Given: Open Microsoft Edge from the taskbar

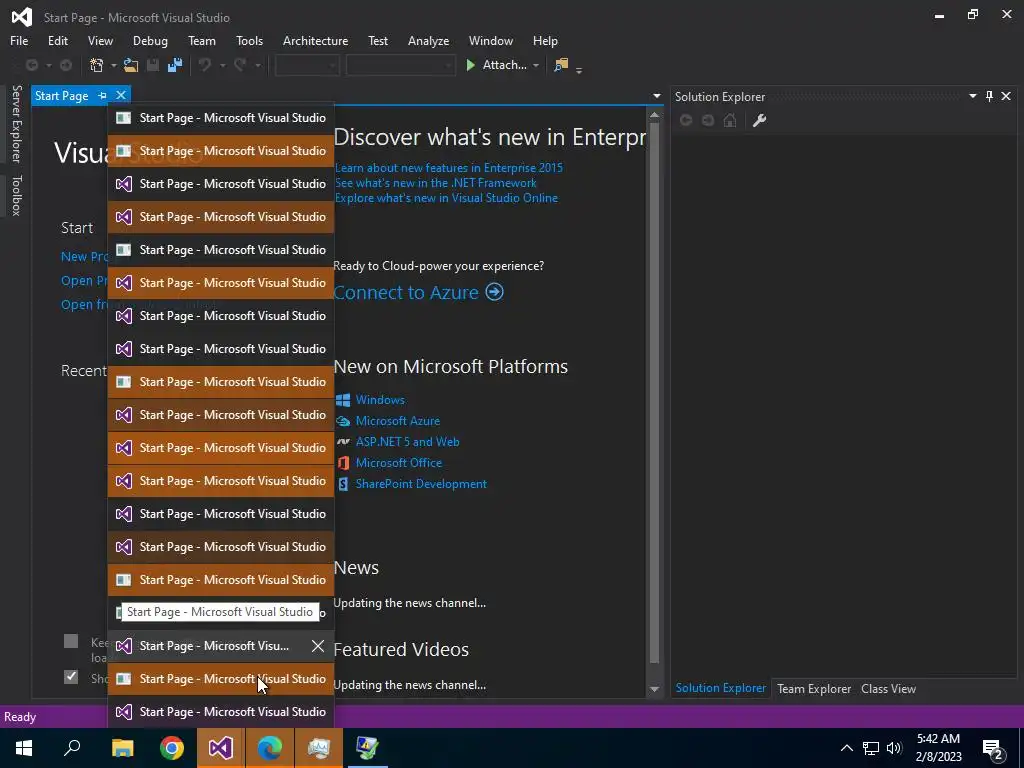Looking at the screenshot, I should 270,748.
